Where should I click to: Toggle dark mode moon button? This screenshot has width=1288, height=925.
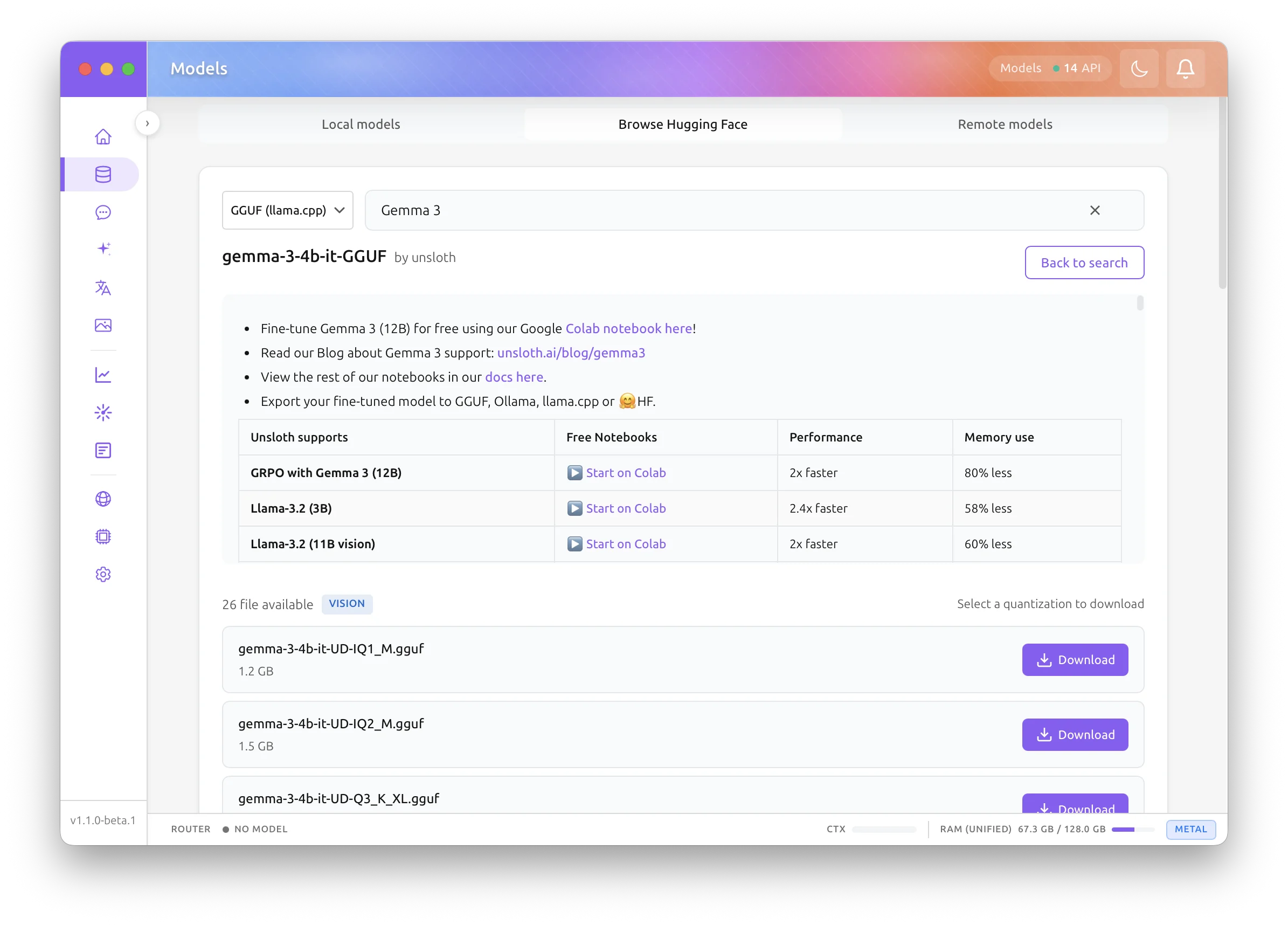(x=1139, y=69)
